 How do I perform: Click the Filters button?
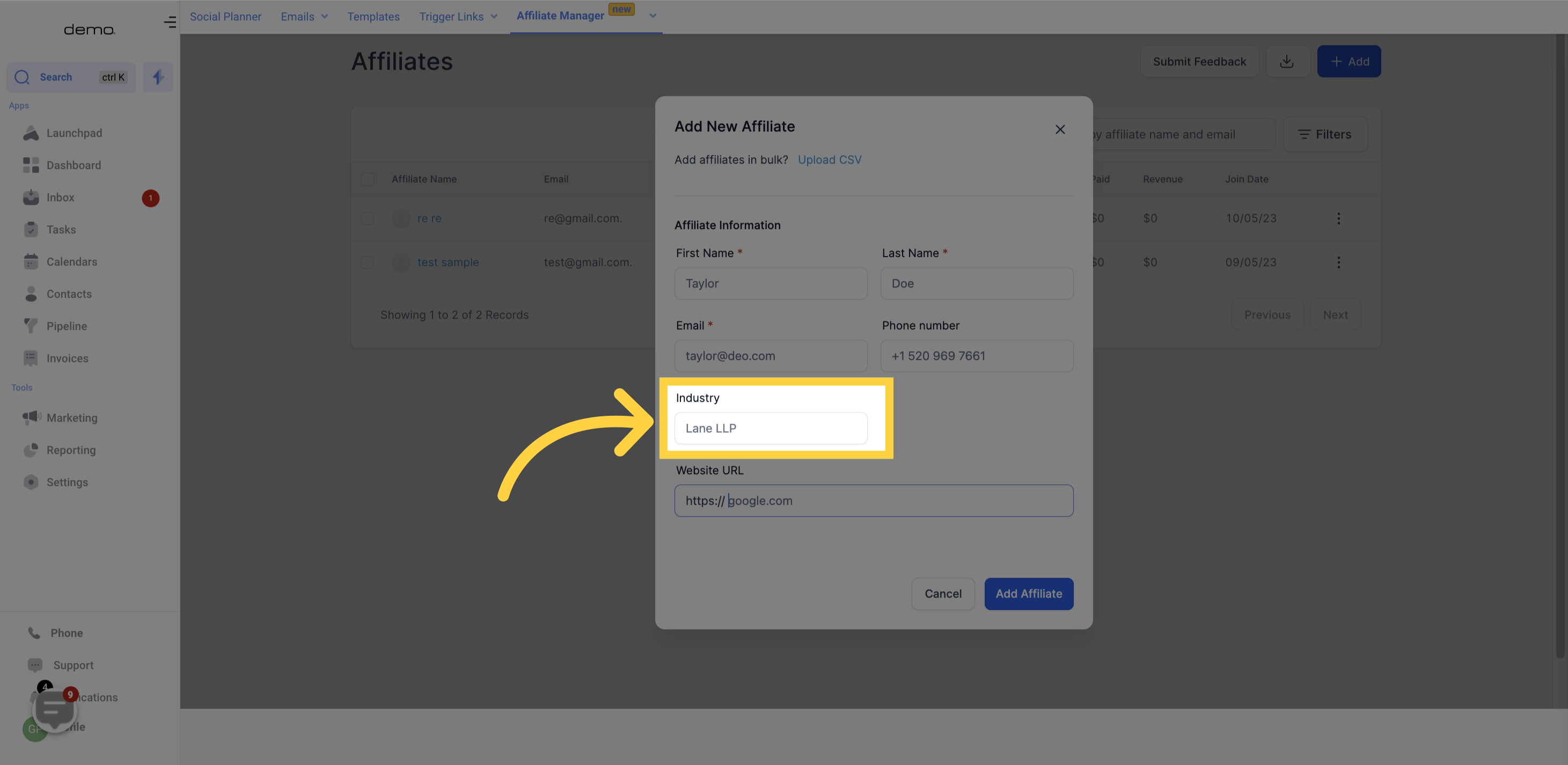pyautogui.click(x=1324, y=134)
